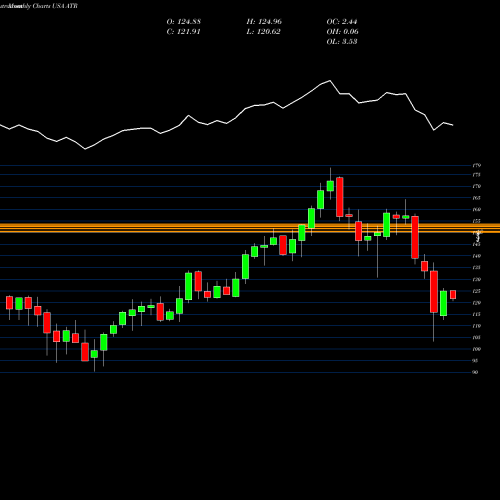Click the close price value C: 121.91
The image size is (500, 500).
pos(183,32)
